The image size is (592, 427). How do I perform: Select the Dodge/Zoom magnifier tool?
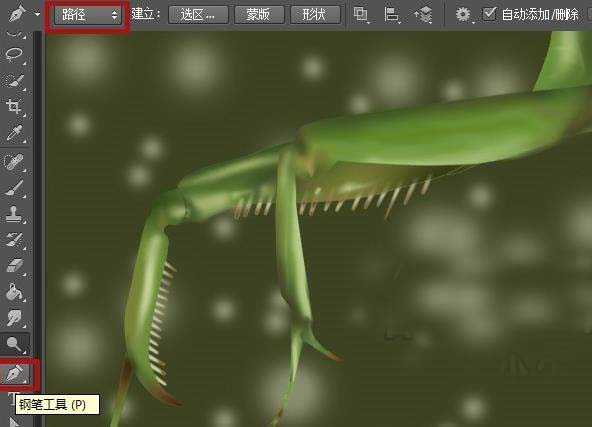pyautogui.click(x=14, y=344)
